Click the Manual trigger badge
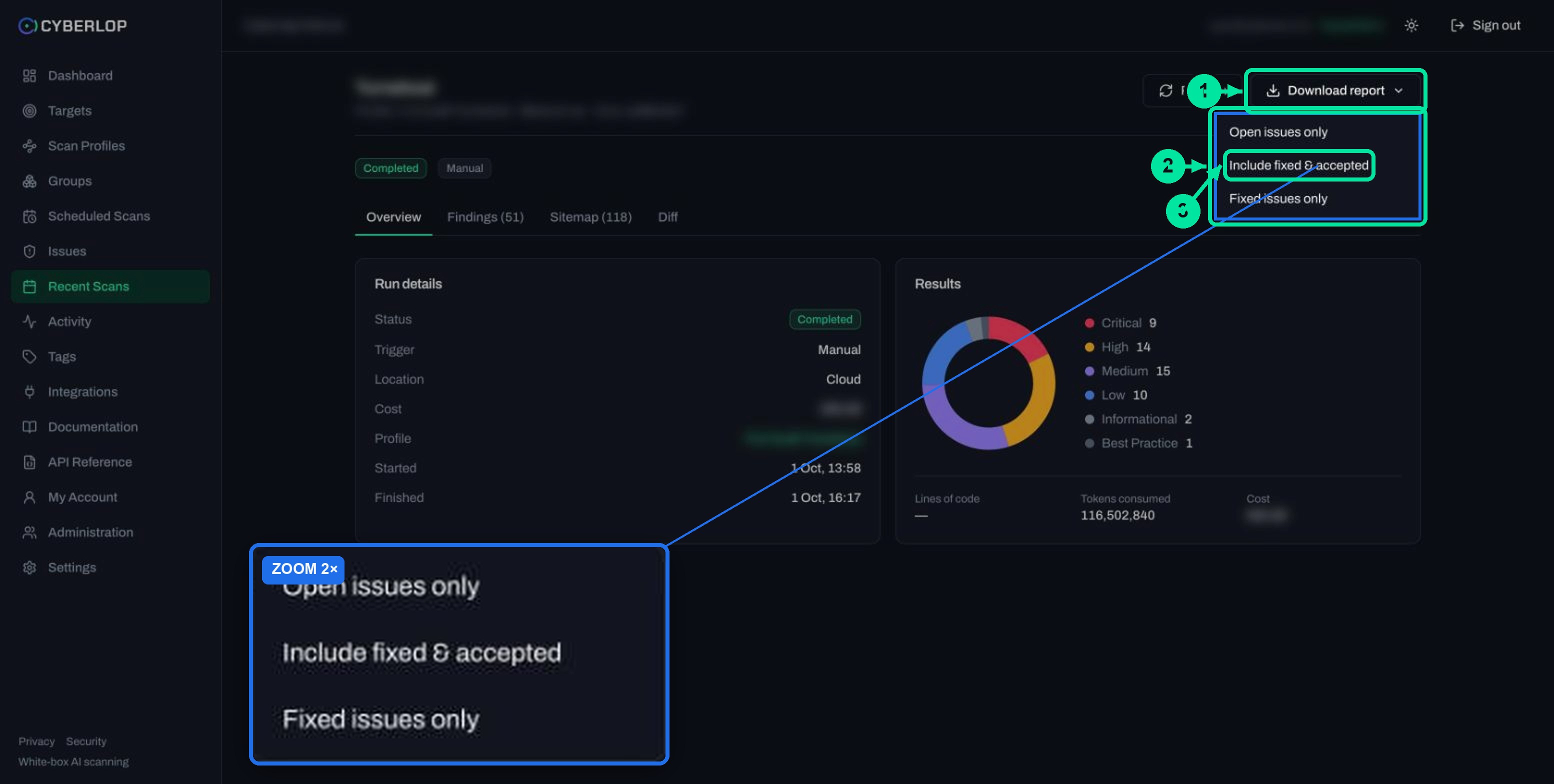The height and width of the screenshot is (784, 1554). pyautogui.click(x=464, y=168)
